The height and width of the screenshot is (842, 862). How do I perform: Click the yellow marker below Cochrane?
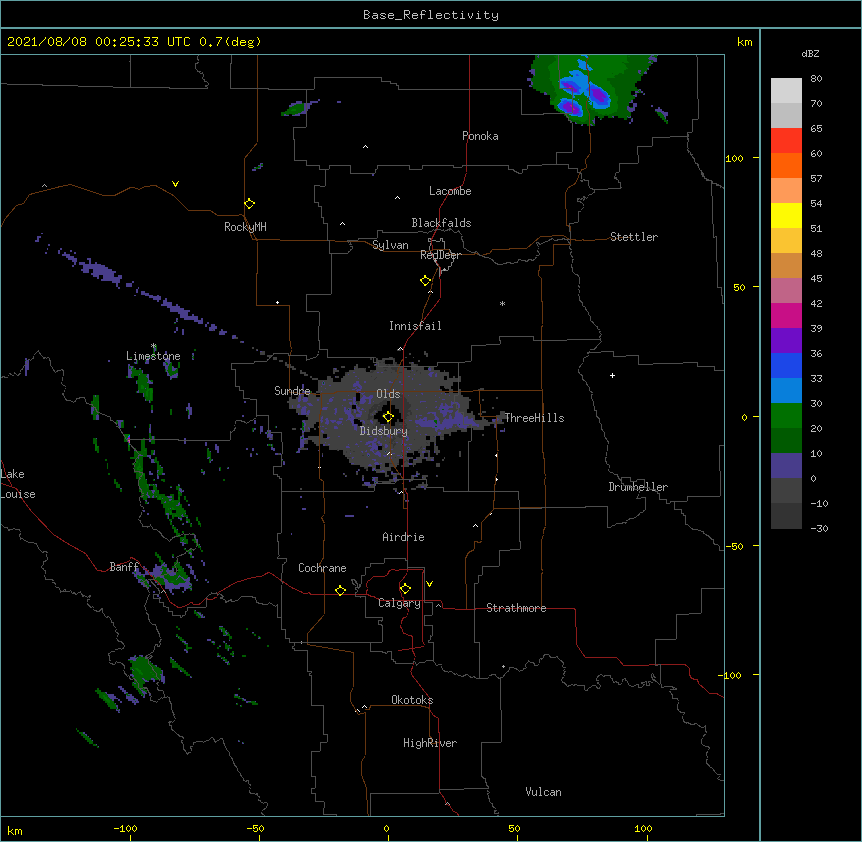(x=340, y=590)
